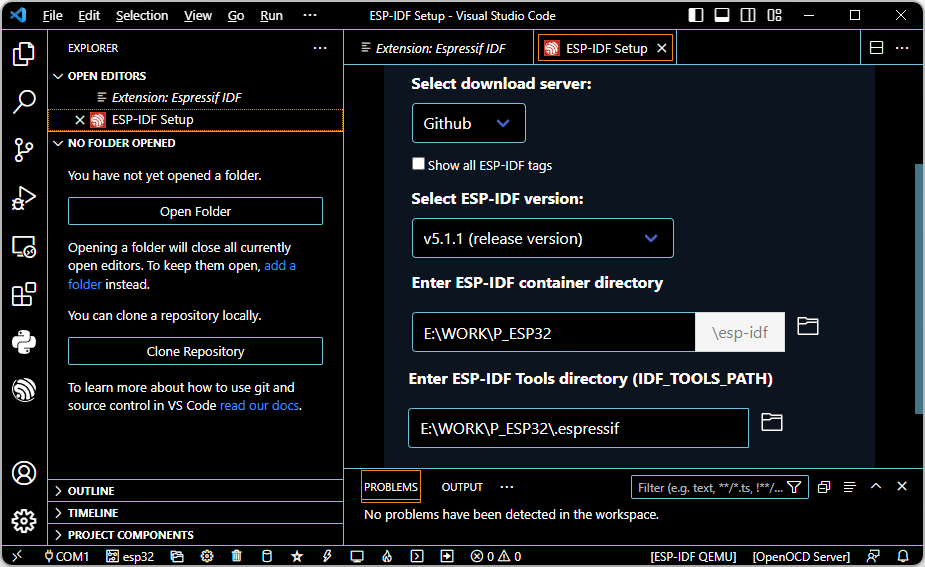The width and height of the screenshot is (925, 567).
Task: Follow the 'read our docs' link
Action: [259, 406]
